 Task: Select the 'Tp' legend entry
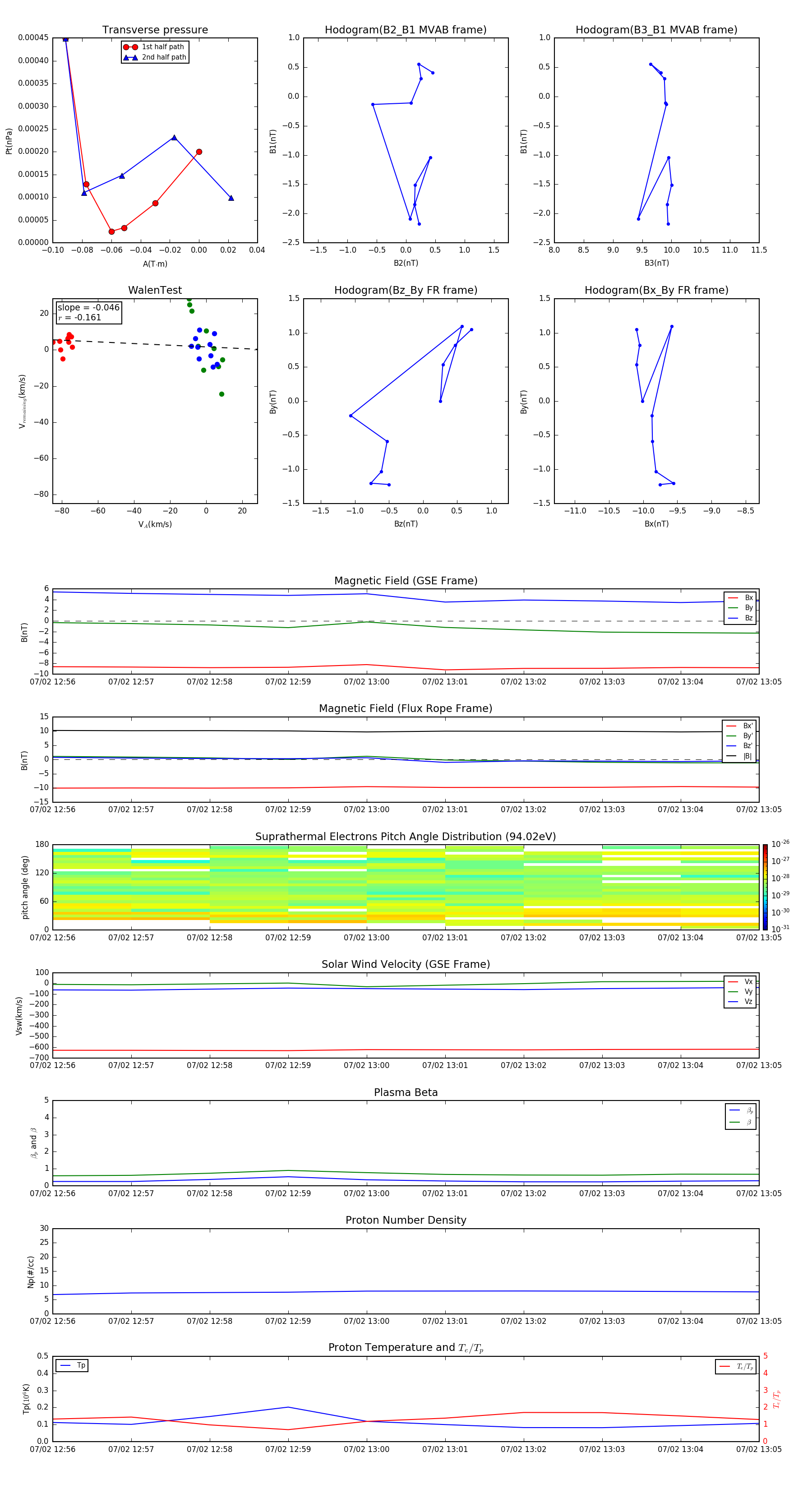tap(73, 1366)
